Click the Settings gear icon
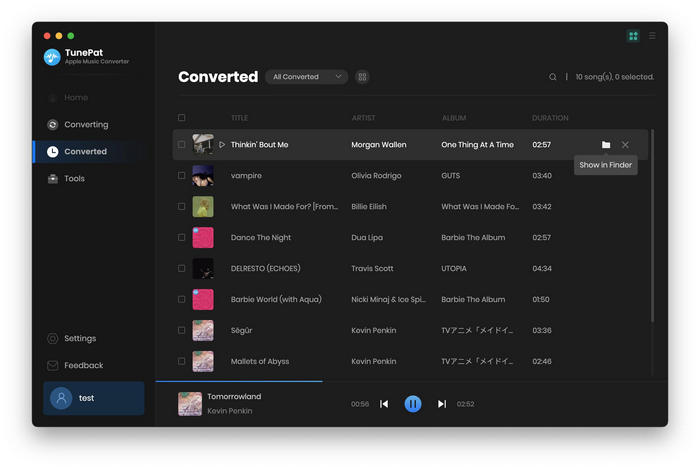700x469 pixels. (x=53, y=338)
